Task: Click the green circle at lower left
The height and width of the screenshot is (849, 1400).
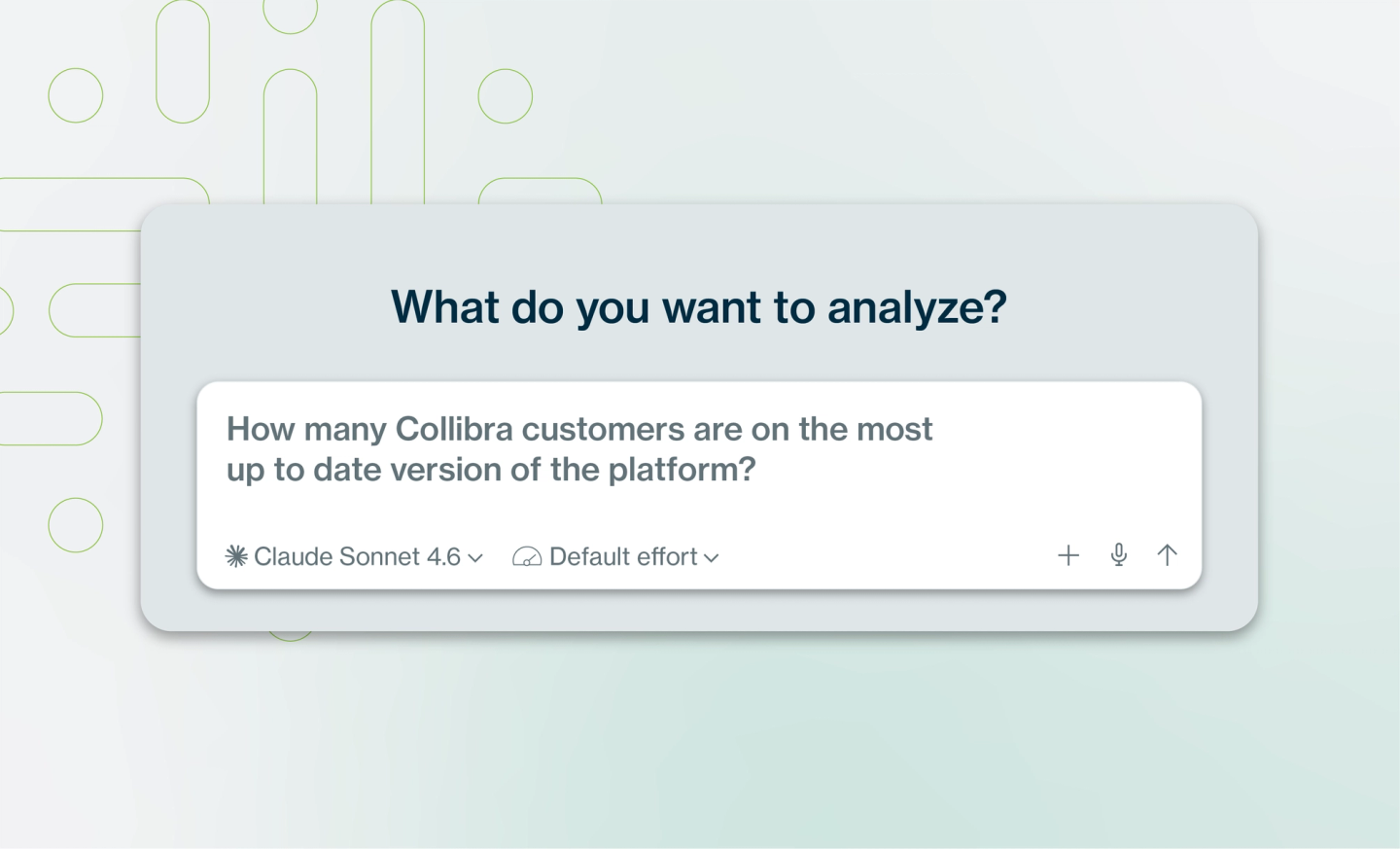Action: [76, 525]
